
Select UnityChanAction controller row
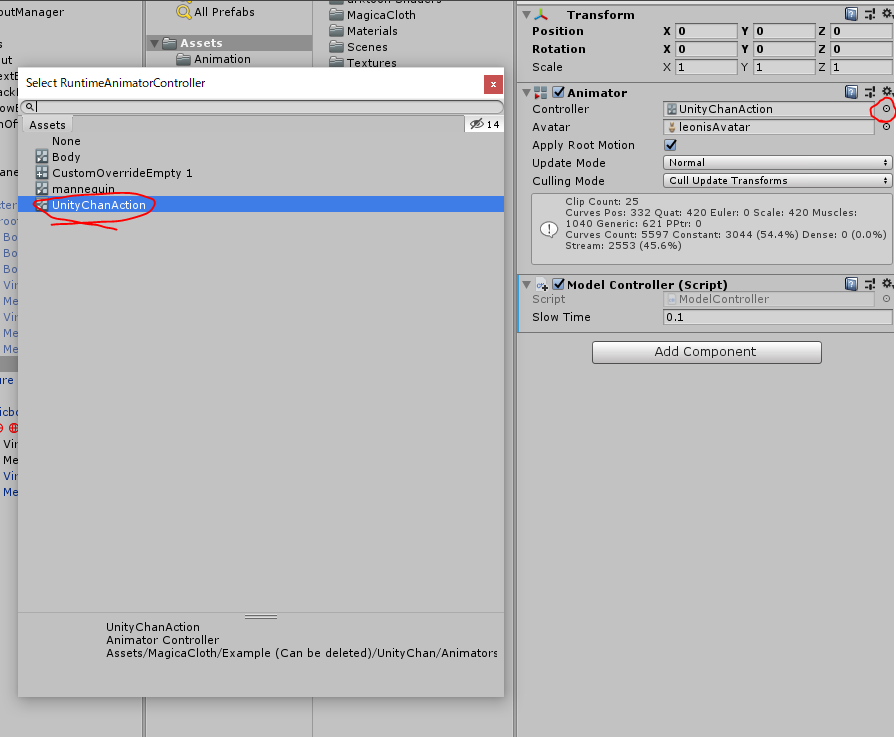[261, 205]
